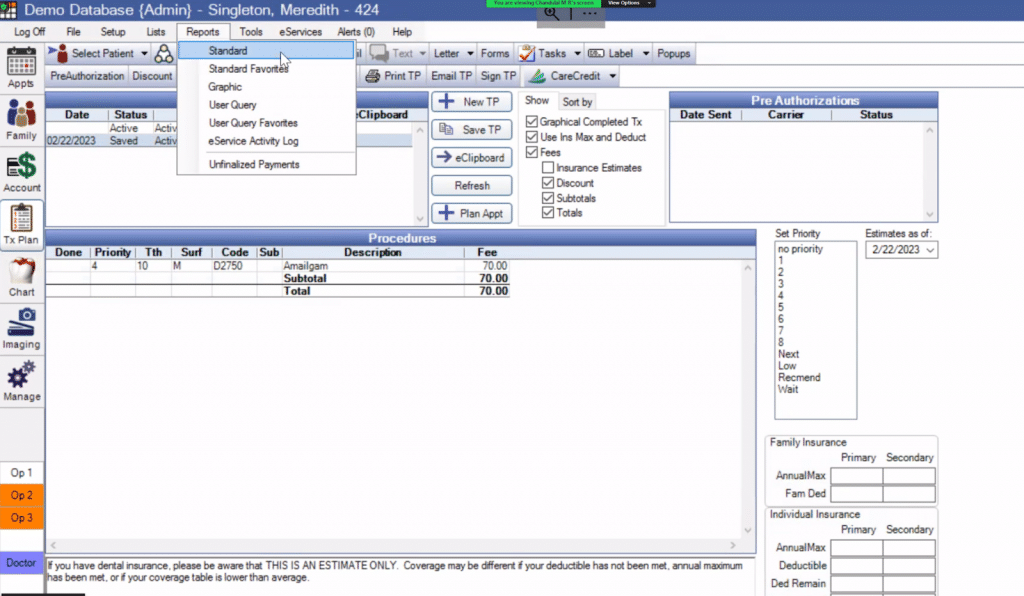Choose eService Activity Log menu item
Viewport: 1024px width, 596px height.
coord(266,141)
